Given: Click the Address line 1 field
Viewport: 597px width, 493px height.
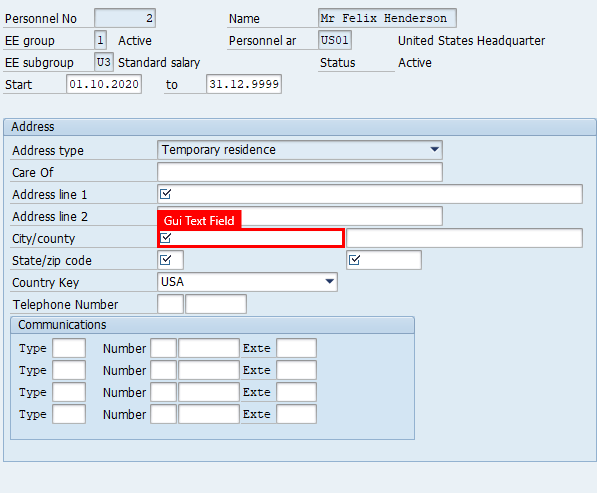Looking at the screenshot, I should coord(370,194).
